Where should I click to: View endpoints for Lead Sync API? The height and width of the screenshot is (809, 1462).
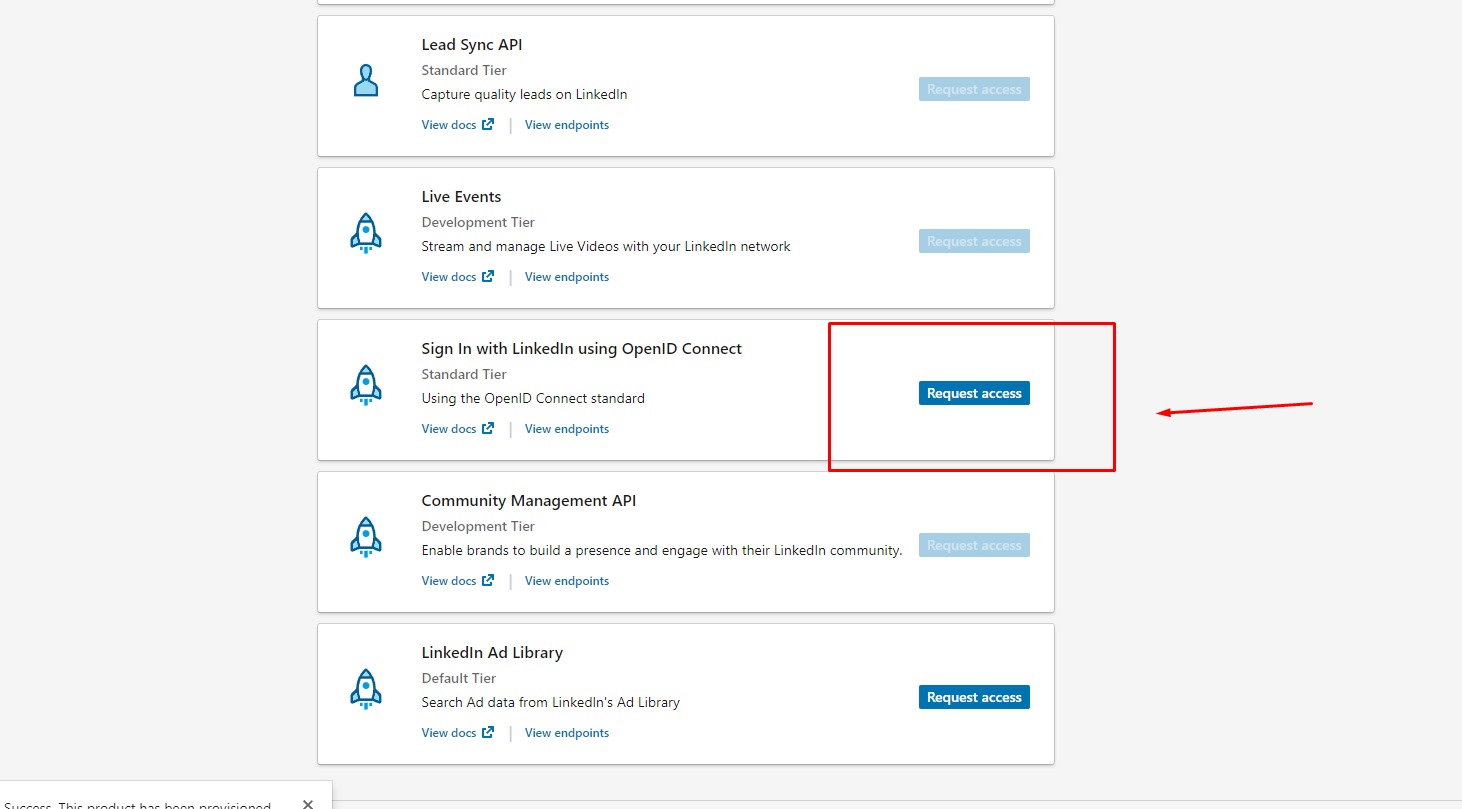567,125
